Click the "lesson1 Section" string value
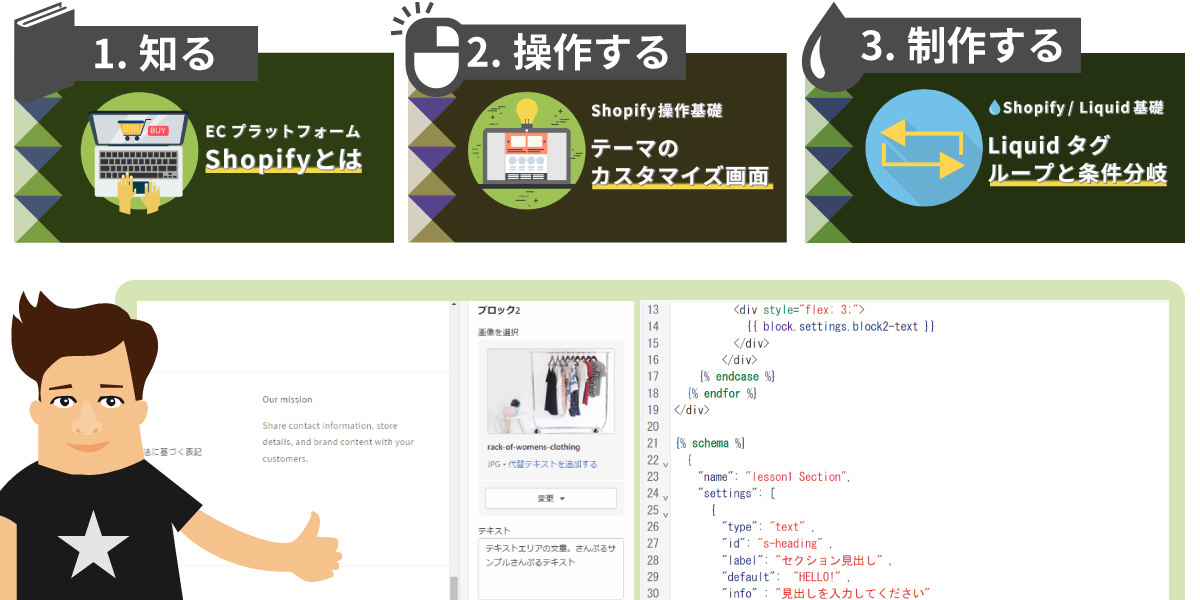The image size is (1200, 600). coord(797,477)
